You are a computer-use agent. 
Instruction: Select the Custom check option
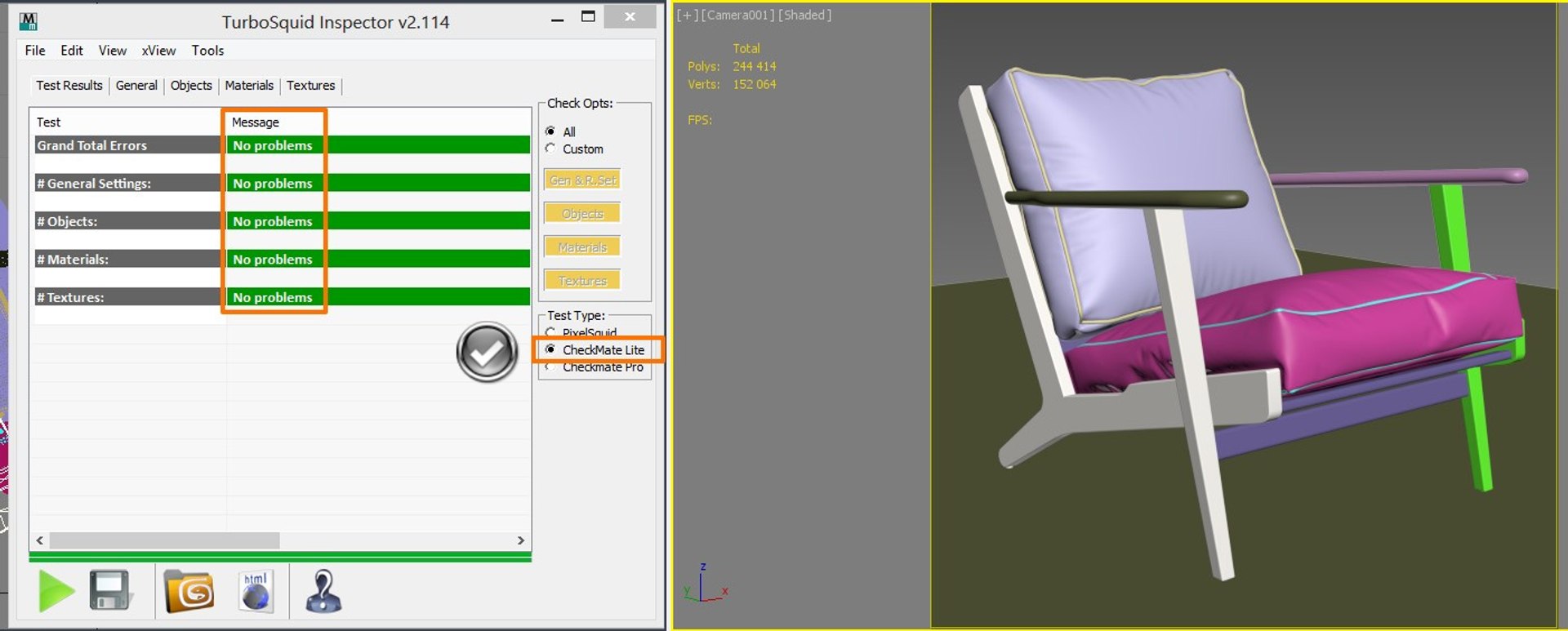click(574, 149)
